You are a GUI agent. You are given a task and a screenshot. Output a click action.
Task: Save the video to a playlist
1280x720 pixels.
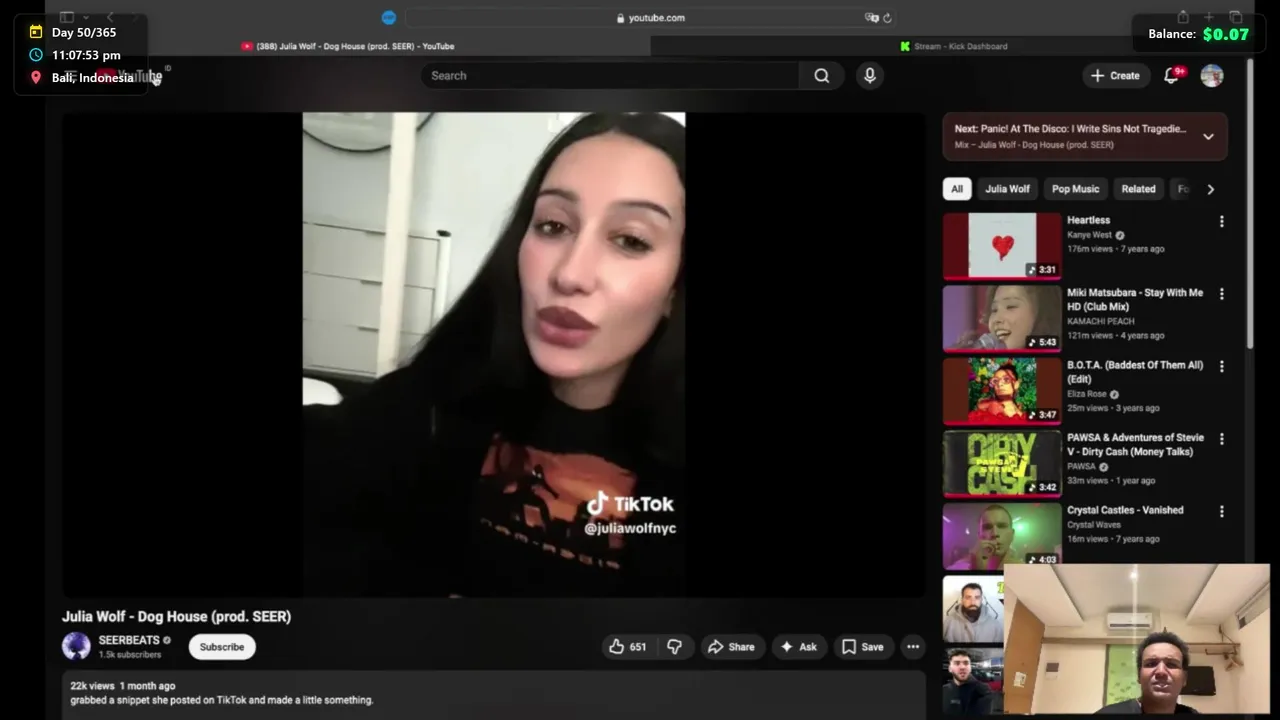coord(862,647)
